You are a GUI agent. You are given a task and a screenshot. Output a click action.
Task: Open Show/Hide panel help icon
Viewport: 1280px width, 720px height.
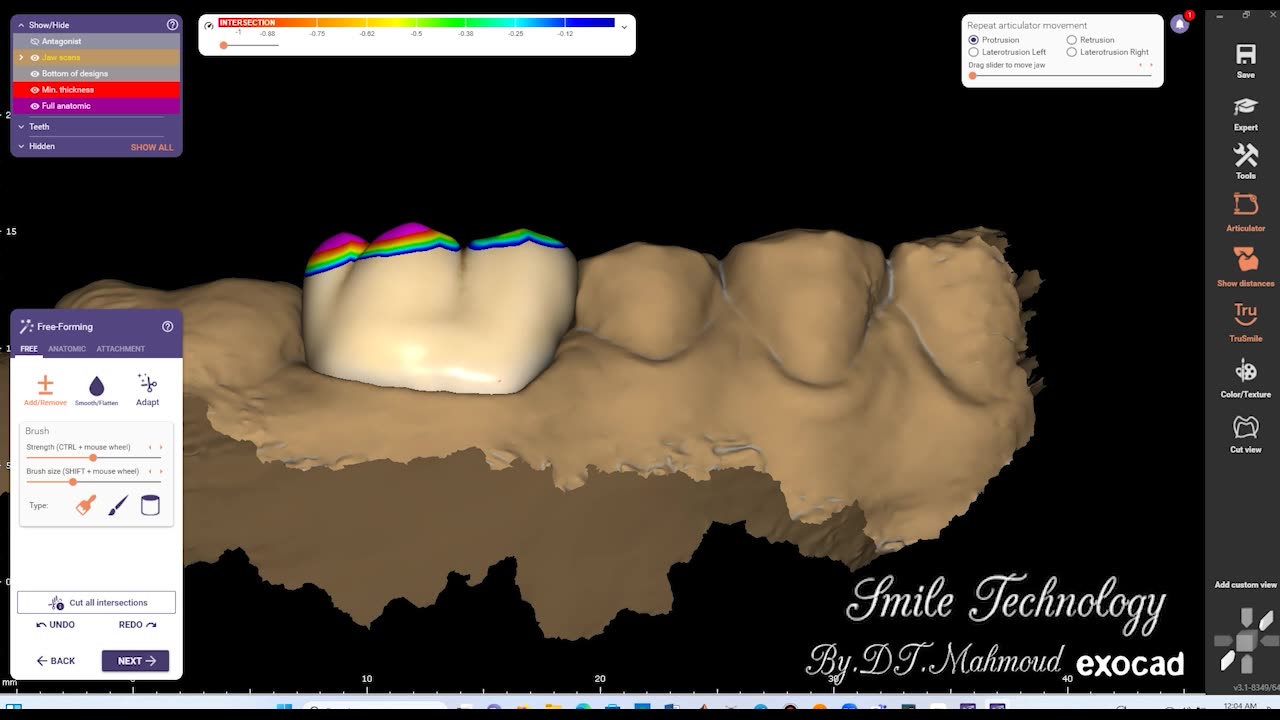coord(172,24)
